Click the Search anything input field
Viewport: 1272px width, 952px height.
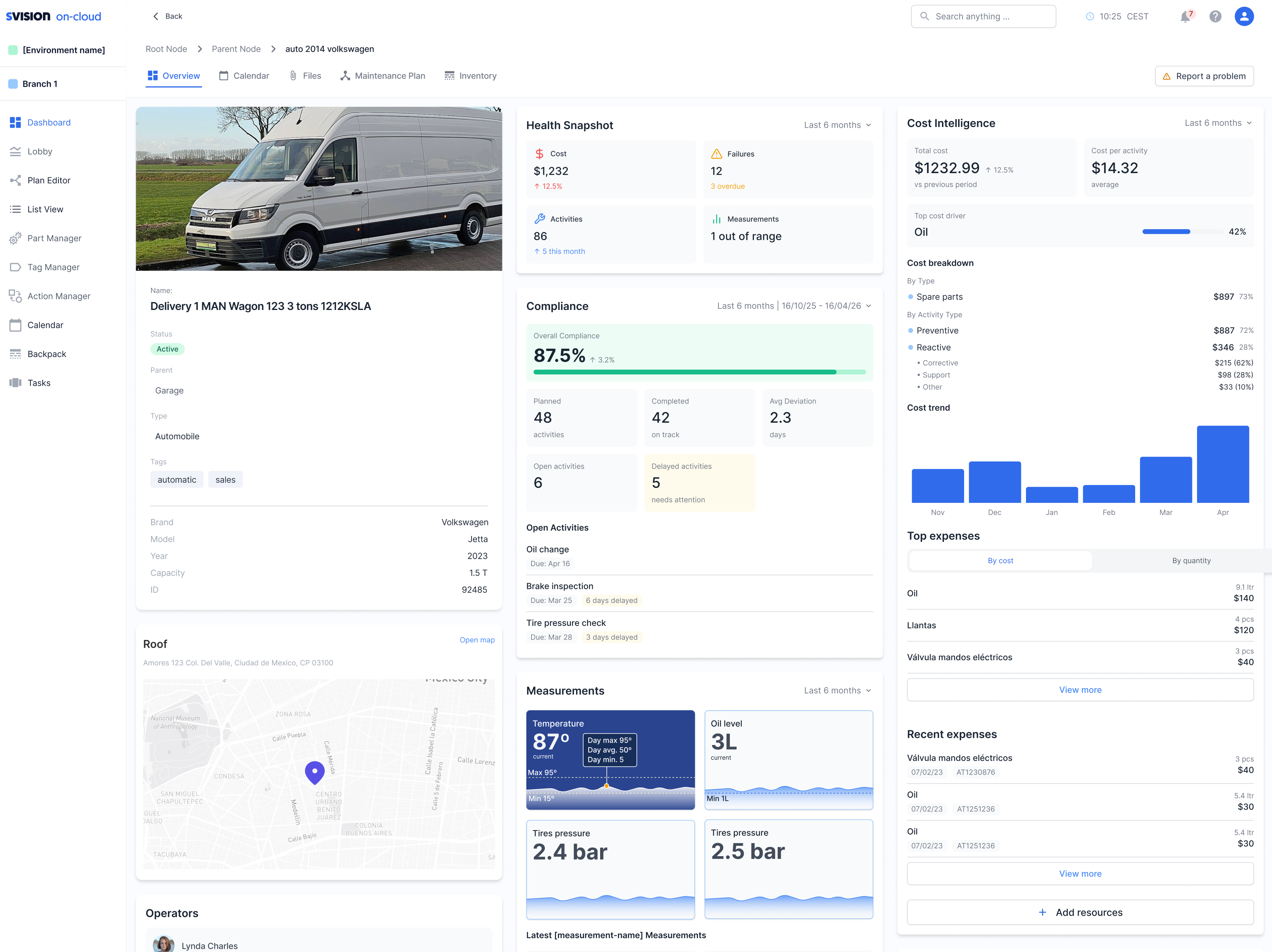pyautogui.click(x=983, y=16)
